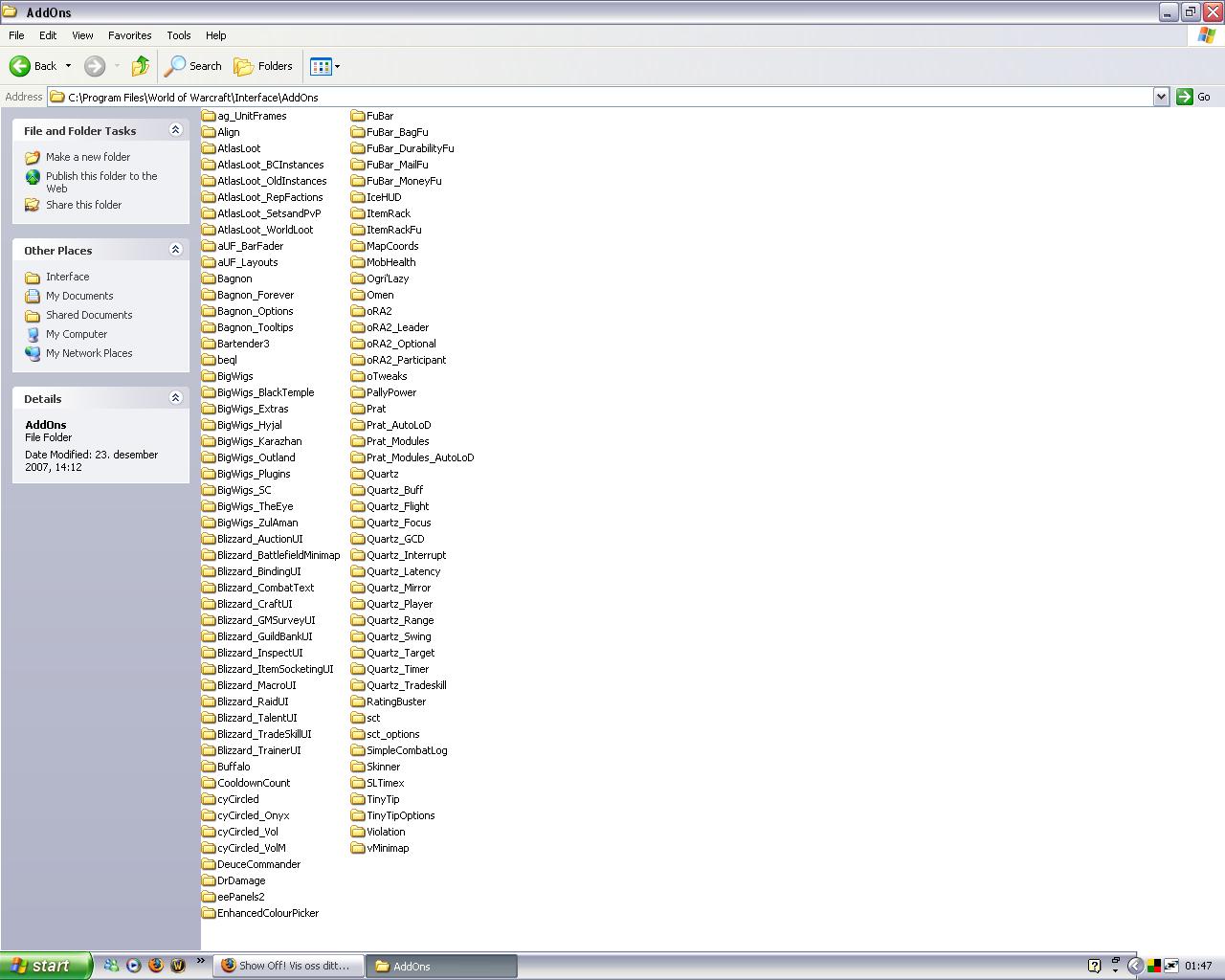Screen dimensions: 1225x980
Task: Click the Go button
Action: coord(1193,97)
